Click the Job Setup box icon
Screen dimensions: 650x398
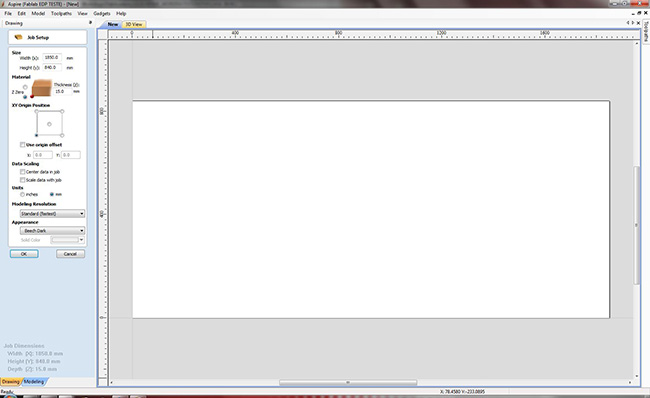pyautogui.click(x=18, y=37)
